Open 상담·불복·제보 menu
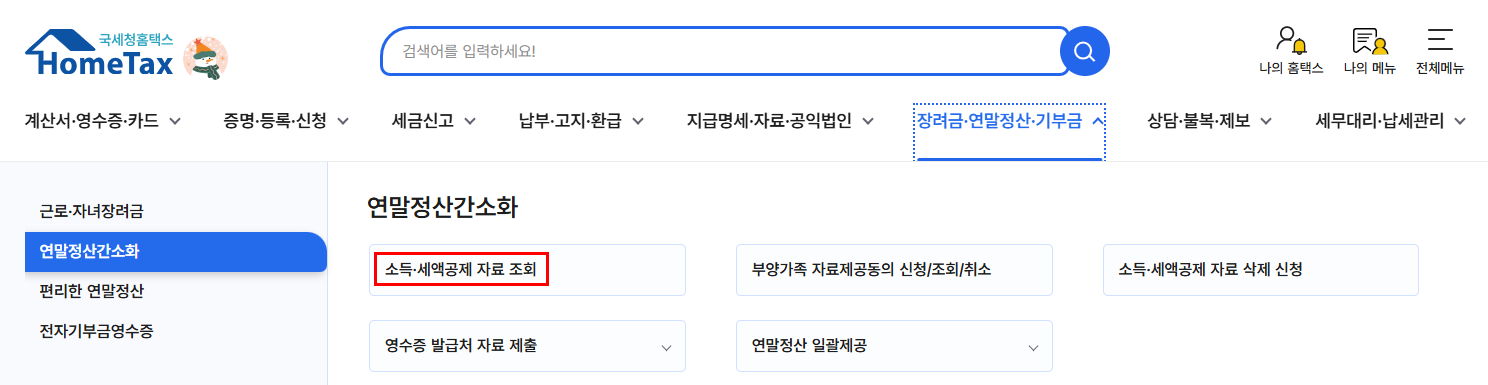Image resolution: width=1488 pixels, height=385 pixels. (x=1210, y=121)
